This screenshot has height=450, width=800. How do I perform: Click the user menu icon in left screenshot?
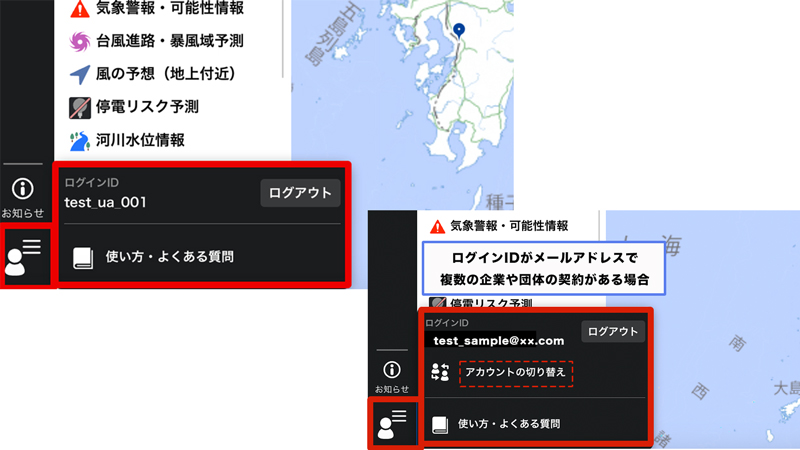pyautogui.click(x=23, y=257)
